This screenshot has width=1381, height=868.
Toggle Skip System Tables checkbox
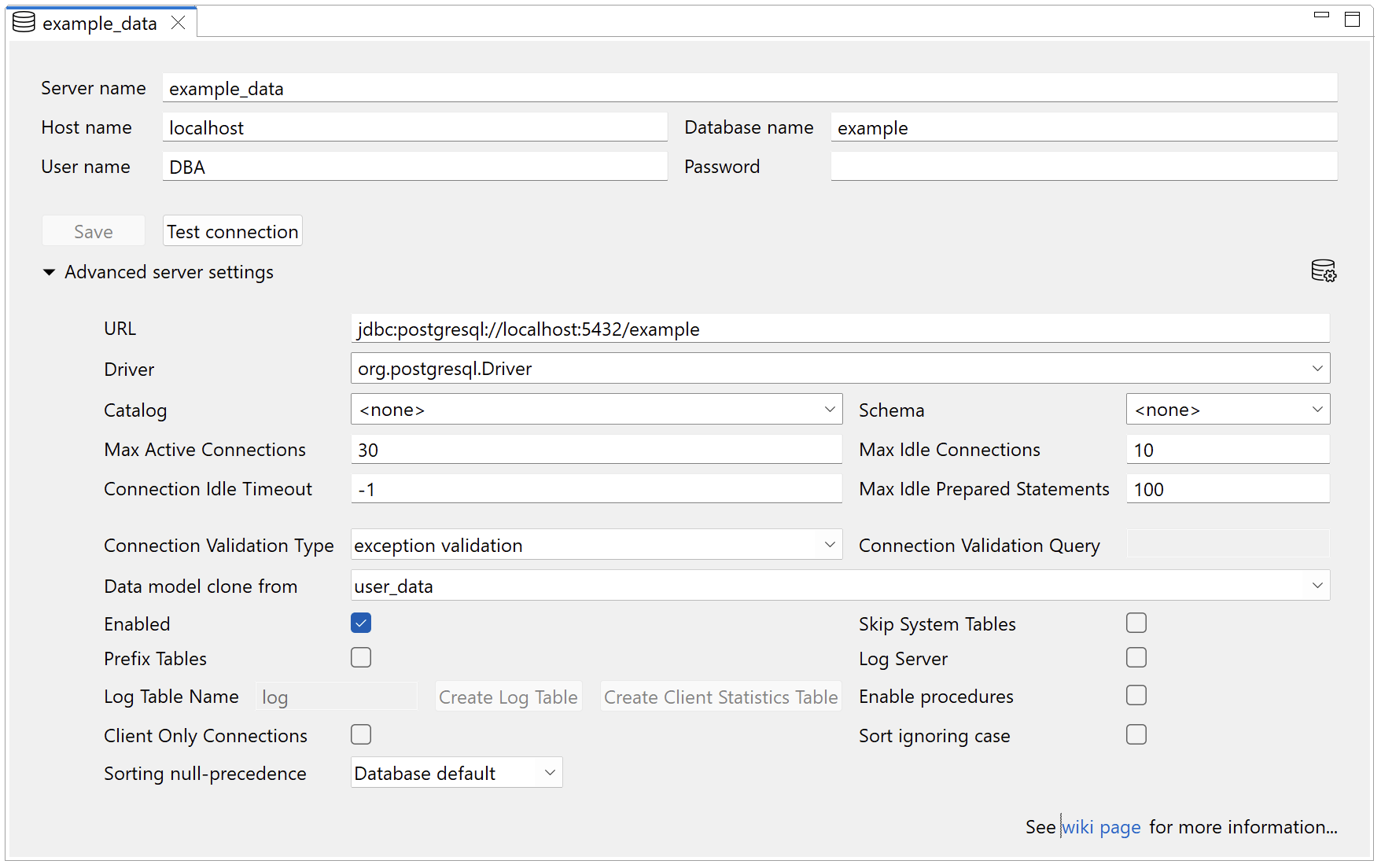tap(1136, 623)
